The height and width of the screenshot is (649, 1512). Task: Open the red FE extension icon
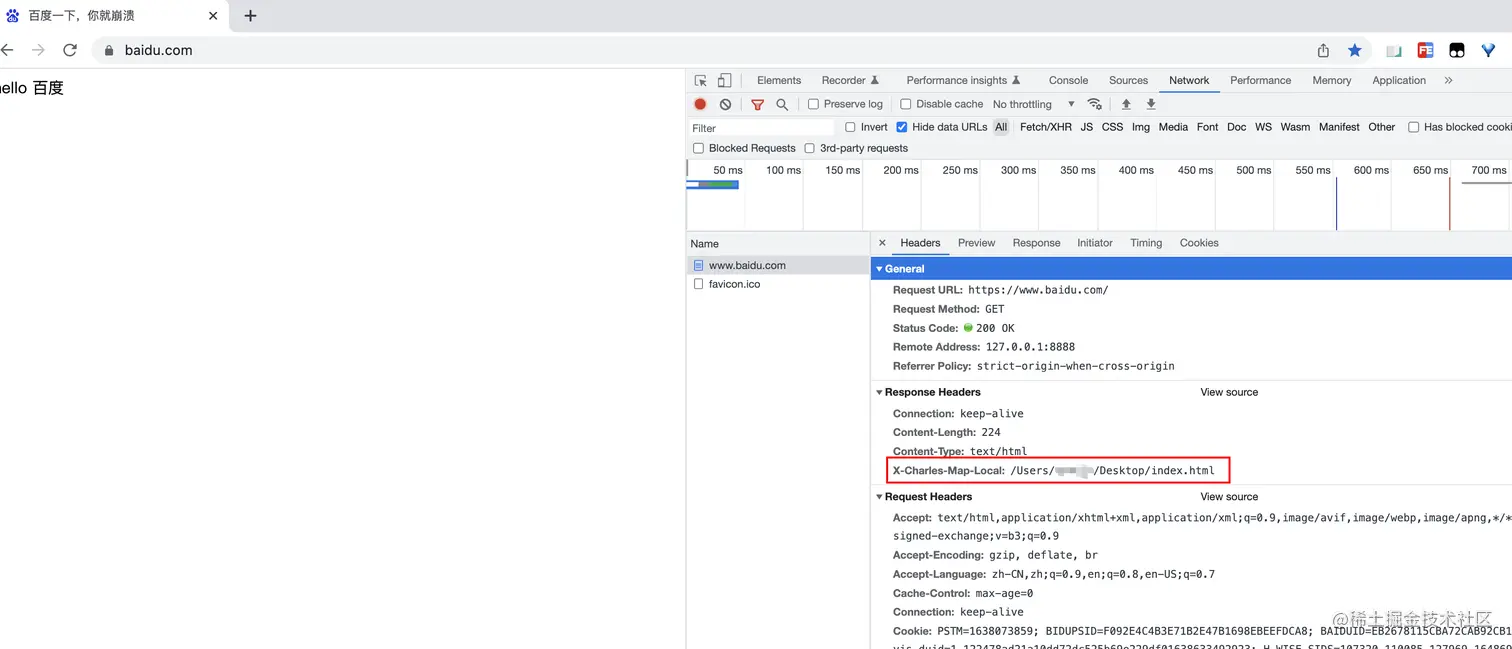pyautogui.click(x=1426, y=50)
